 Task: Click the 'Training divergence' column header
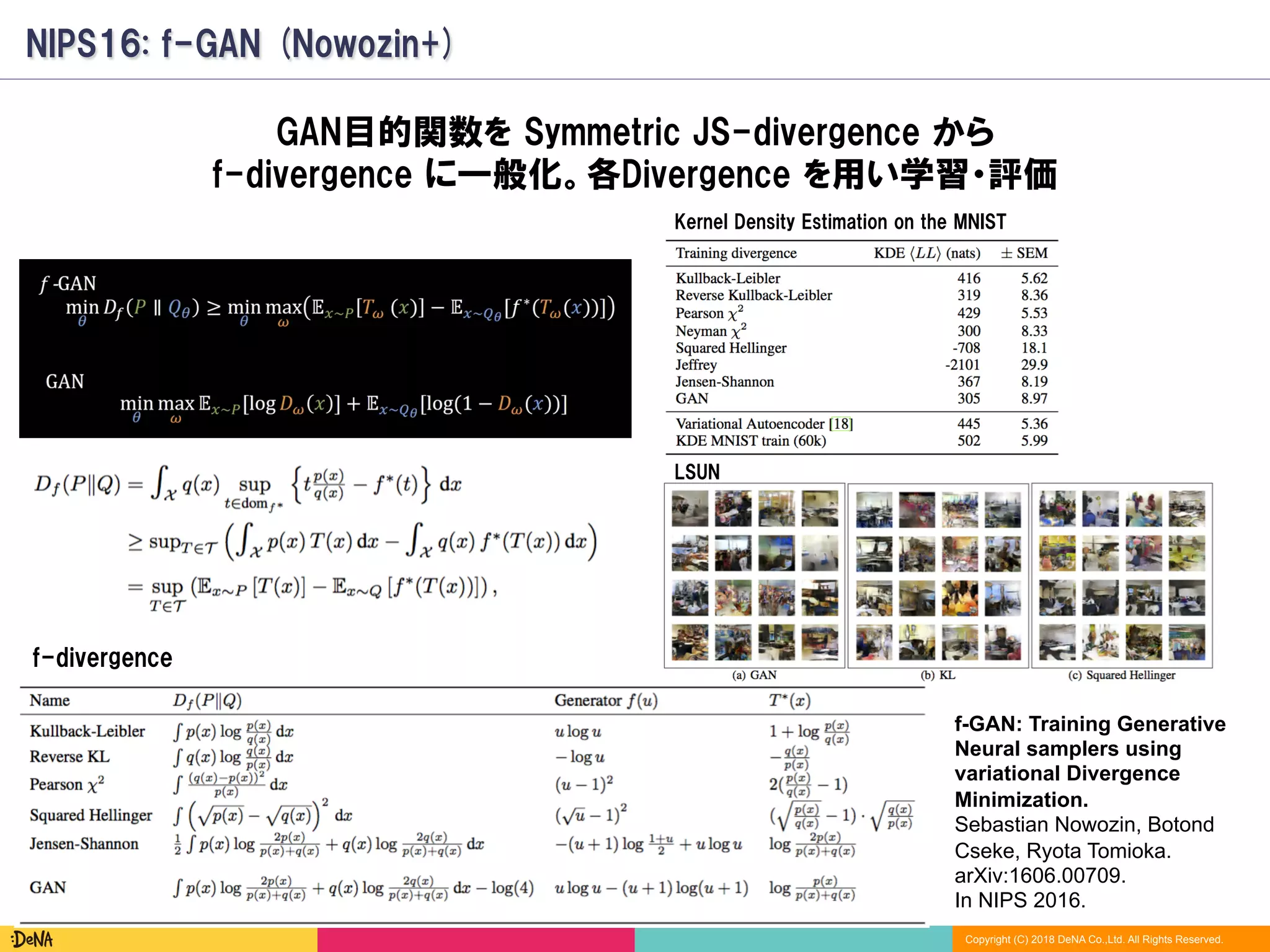[x=736, y=253]
